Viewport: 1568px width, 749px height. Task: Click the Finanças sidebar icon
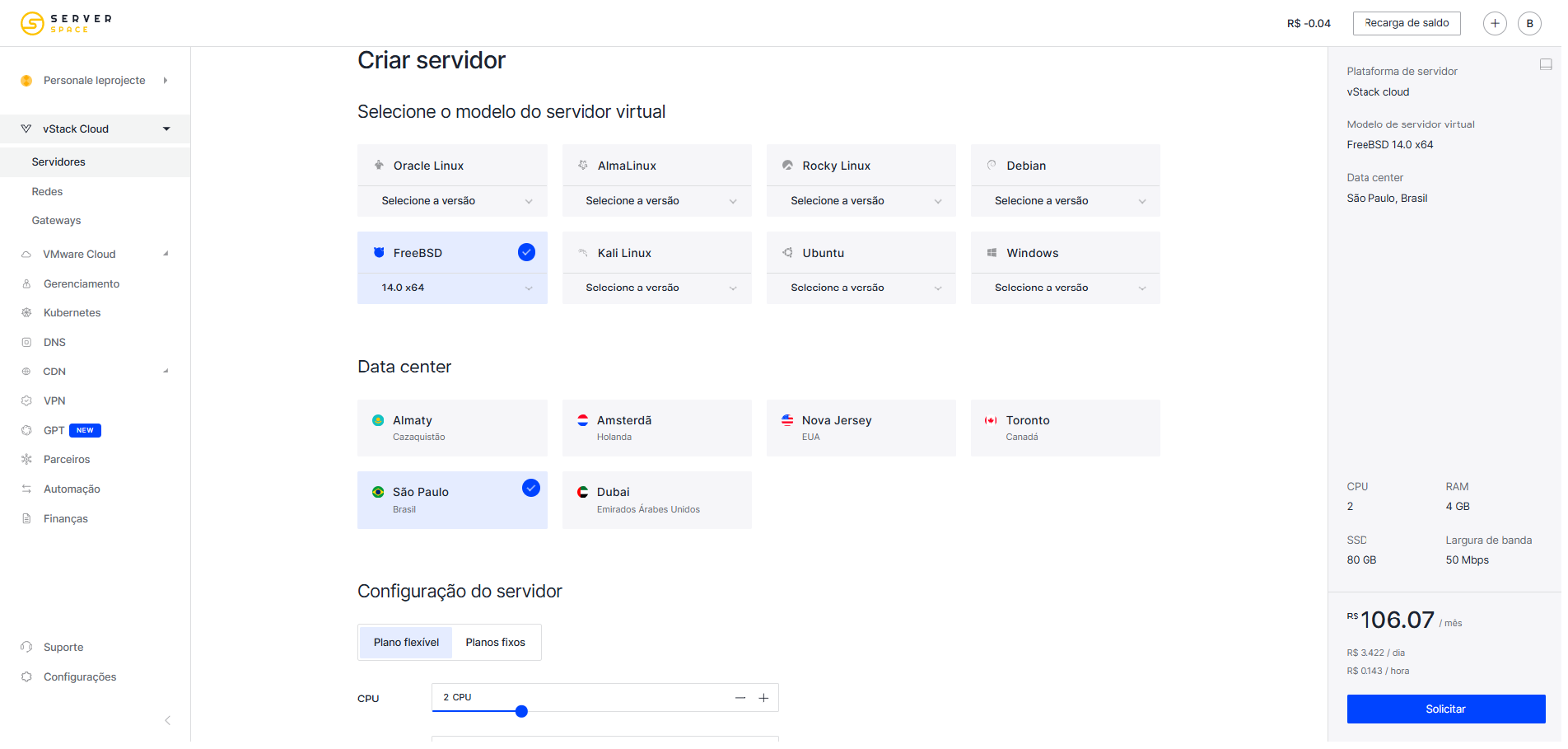coord(26,518)
